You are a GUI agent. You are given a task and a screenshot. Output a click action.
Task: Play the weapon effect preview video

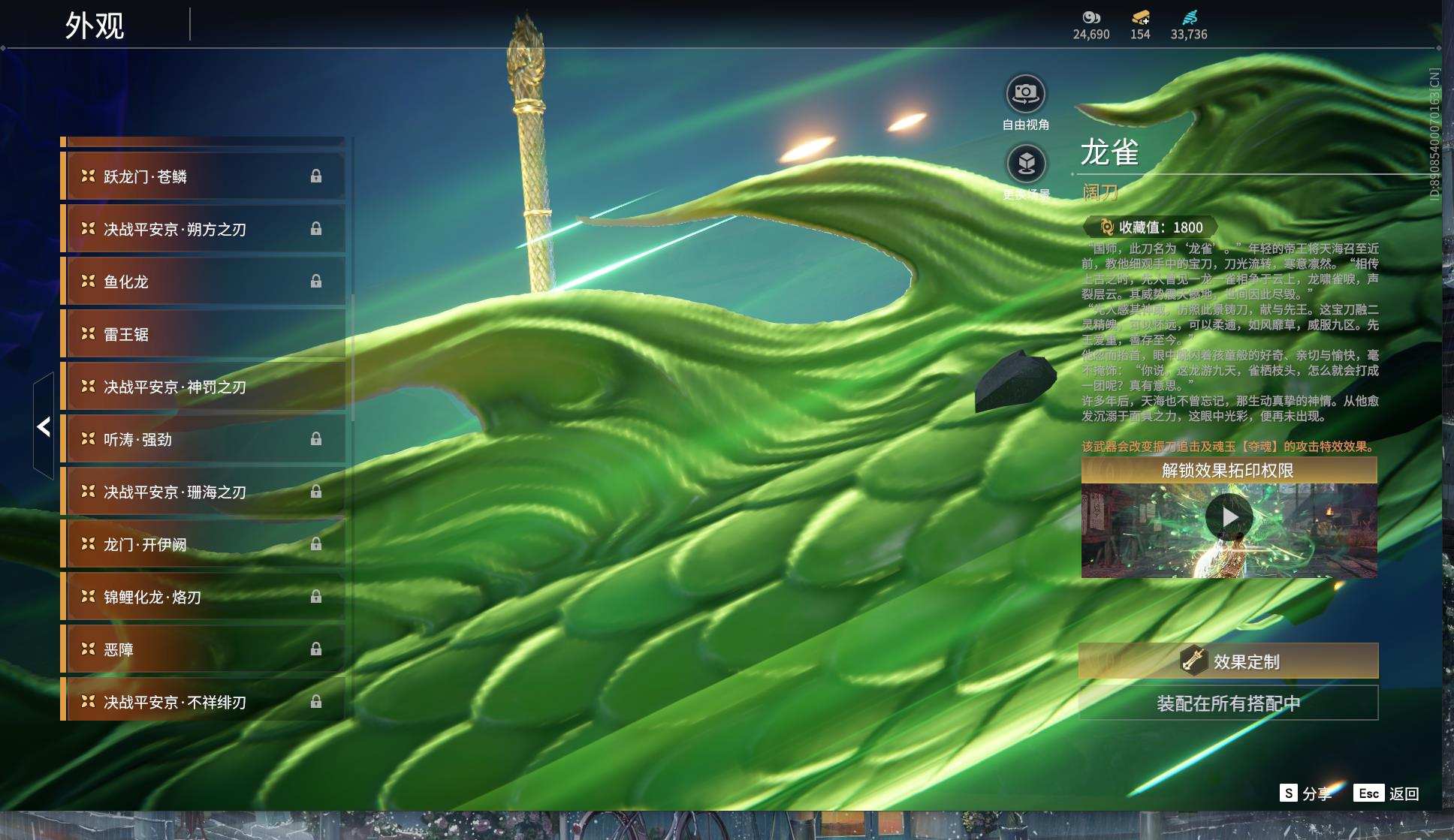[x=1229, y=517]
